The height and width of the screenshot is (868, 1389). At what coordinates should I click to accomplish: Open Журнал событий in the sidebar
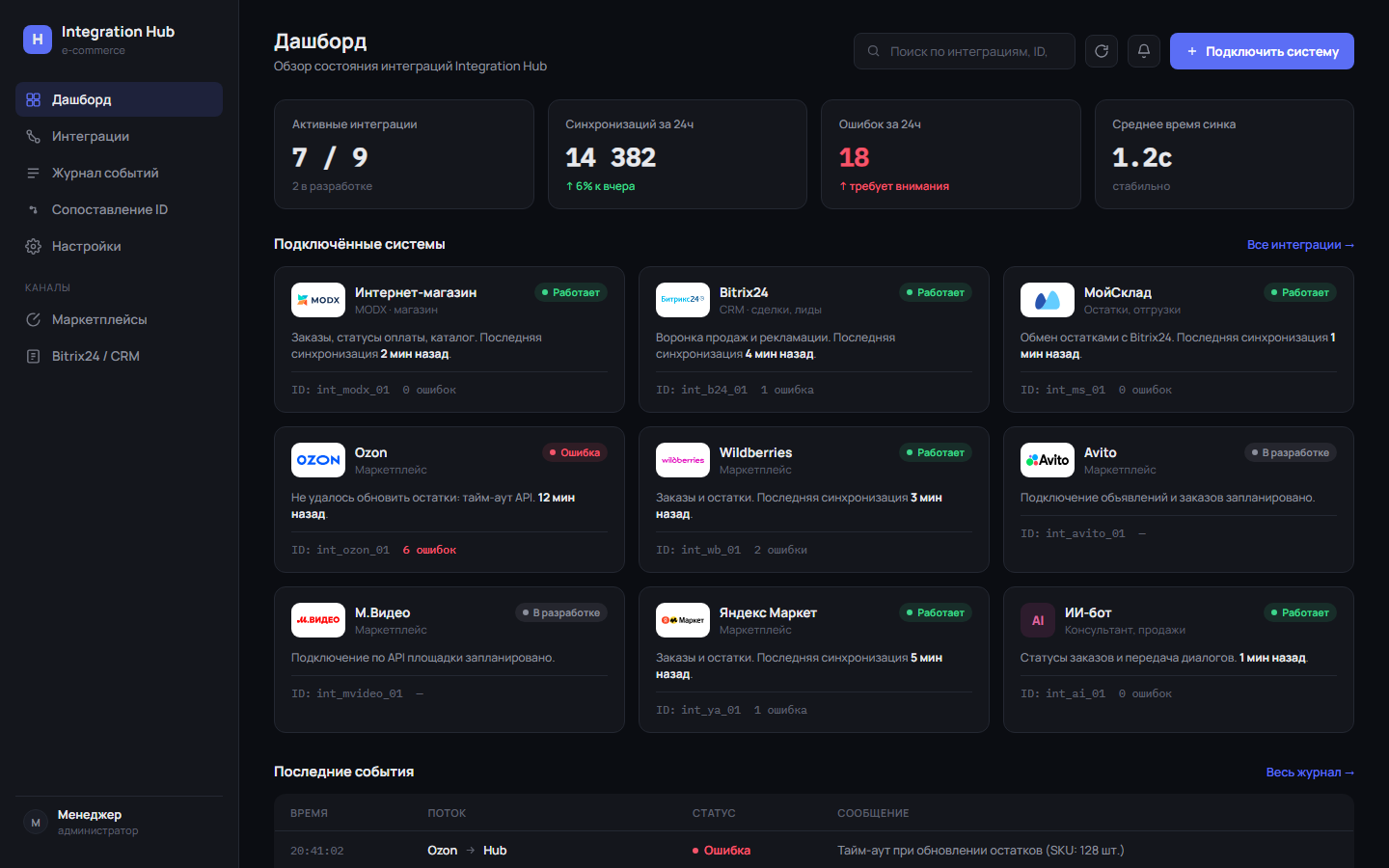click(x=119, y=173)
